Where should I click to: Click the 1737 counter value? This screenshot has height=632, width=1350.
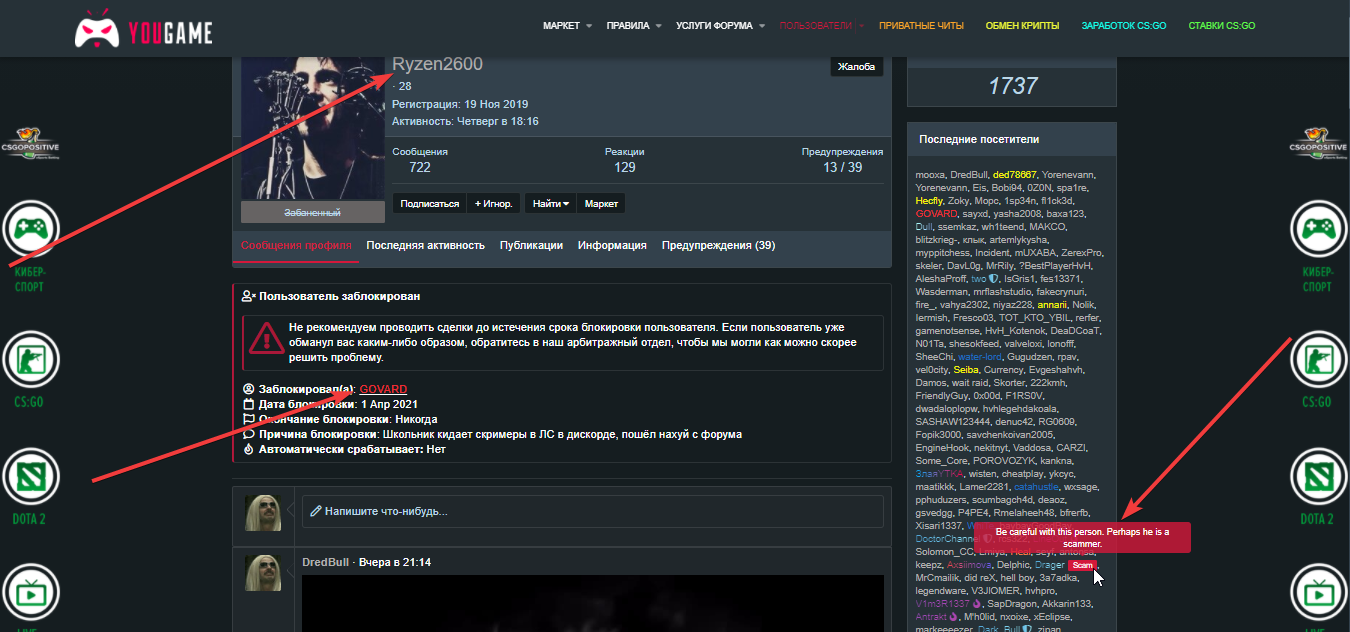point(1013,86)
